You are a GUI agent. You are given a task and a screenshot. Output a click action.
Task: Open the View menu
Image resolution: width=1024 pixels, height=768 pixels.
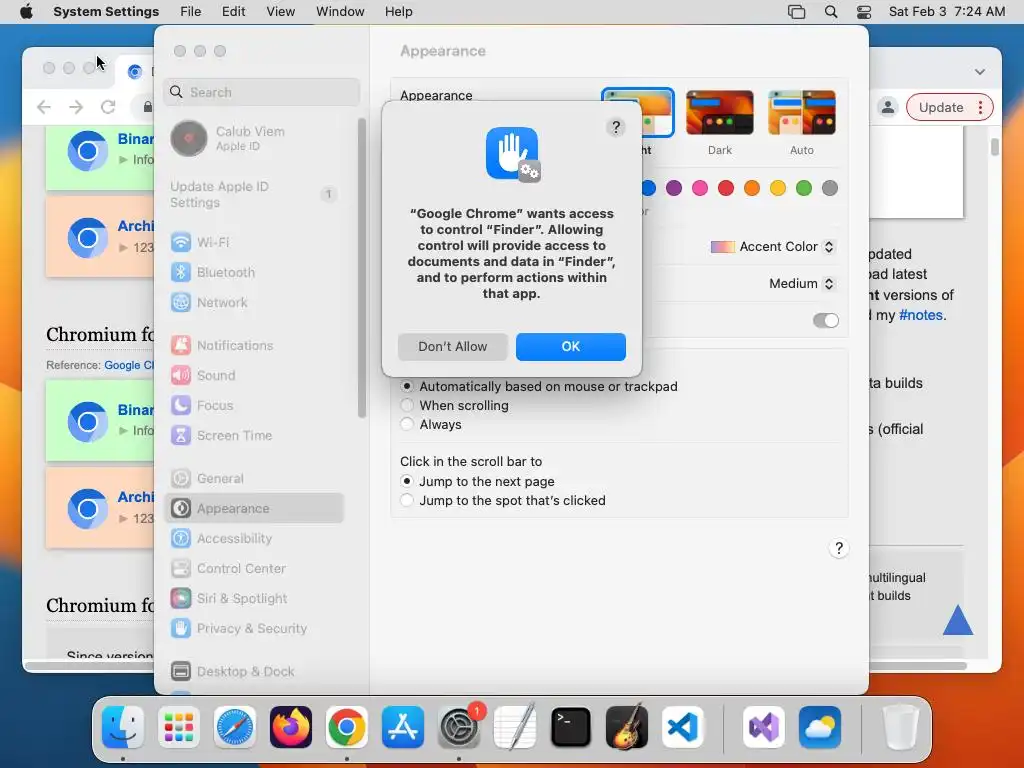[280, 11]
